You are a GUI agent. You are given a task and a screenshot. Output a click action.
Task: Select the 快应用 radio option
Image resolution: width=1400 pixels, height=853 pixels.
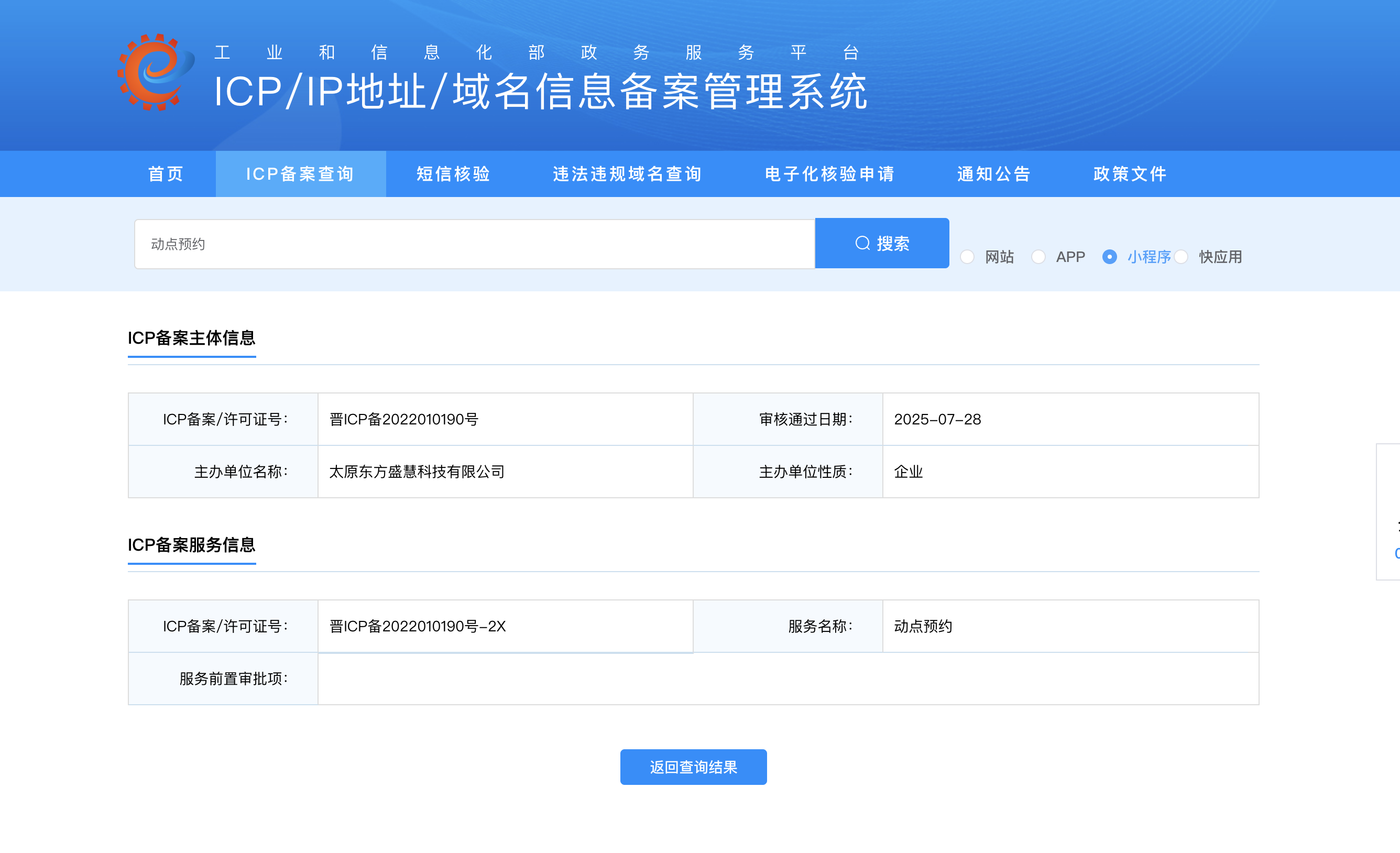[1180, 257]
